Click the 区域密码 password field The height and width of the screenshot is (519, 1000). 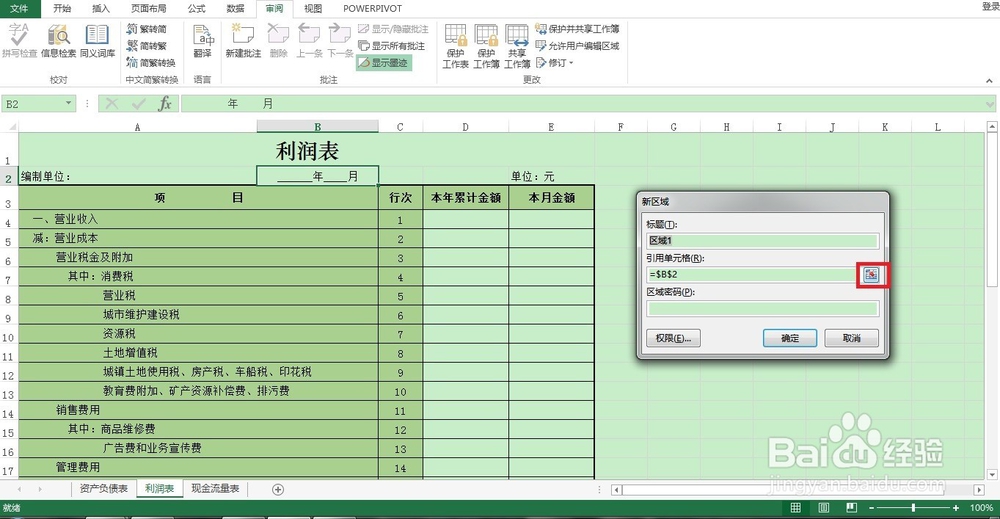(x=763, y=309)
